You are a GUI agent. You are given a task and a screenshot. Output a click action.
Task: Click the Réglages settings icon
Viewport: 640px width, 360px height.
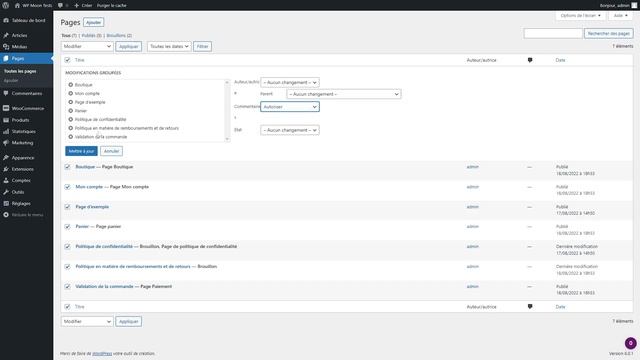[6, 203]
